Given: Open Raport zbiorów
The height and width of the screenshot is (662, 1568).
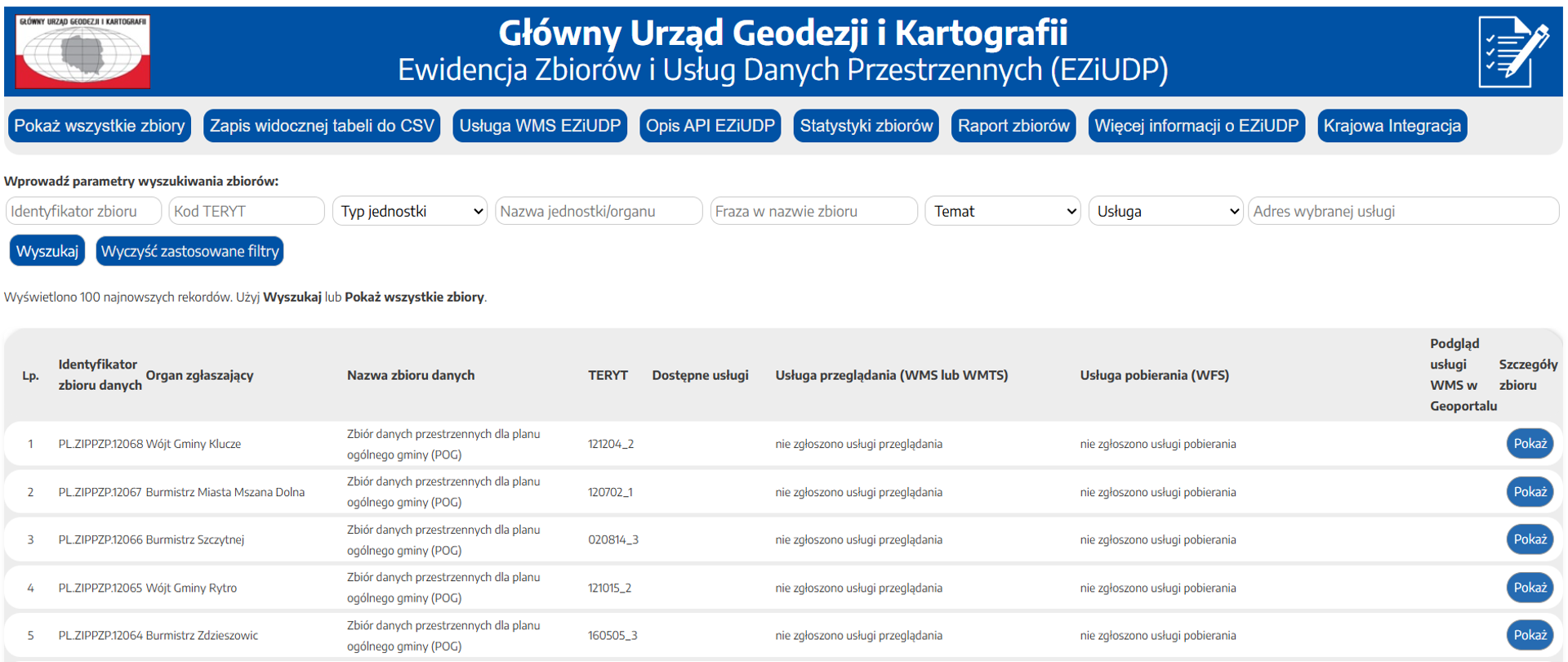Looking at the screenshot, I should tap(1013, 126).
